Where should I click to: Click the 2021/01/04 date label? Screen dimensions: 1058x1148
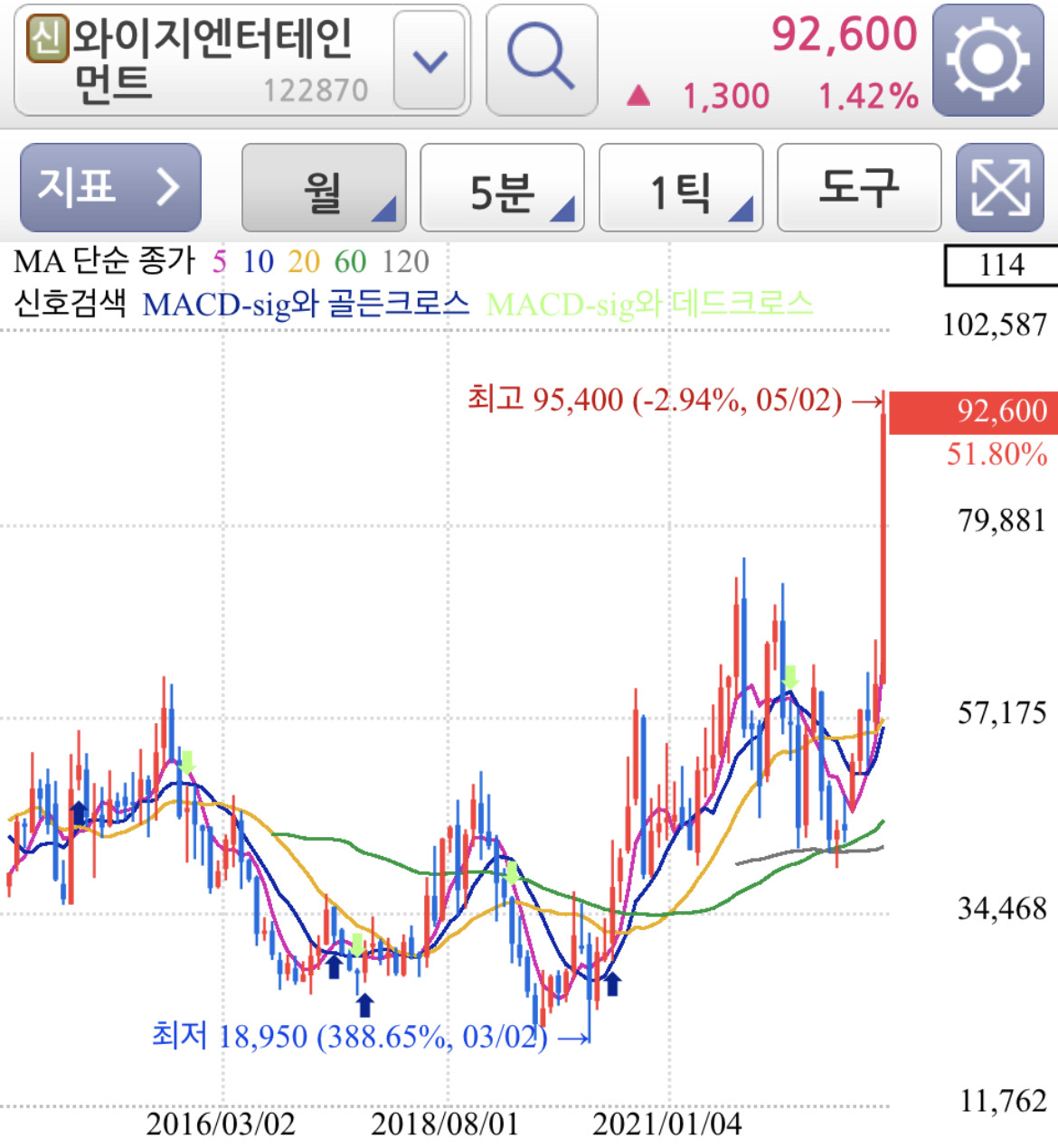click(x=667, y=1124)
